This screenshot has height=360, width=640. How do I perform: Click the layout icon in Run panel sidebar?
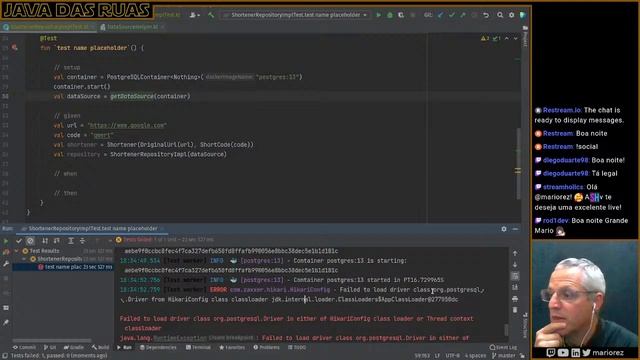click(6, 308)
